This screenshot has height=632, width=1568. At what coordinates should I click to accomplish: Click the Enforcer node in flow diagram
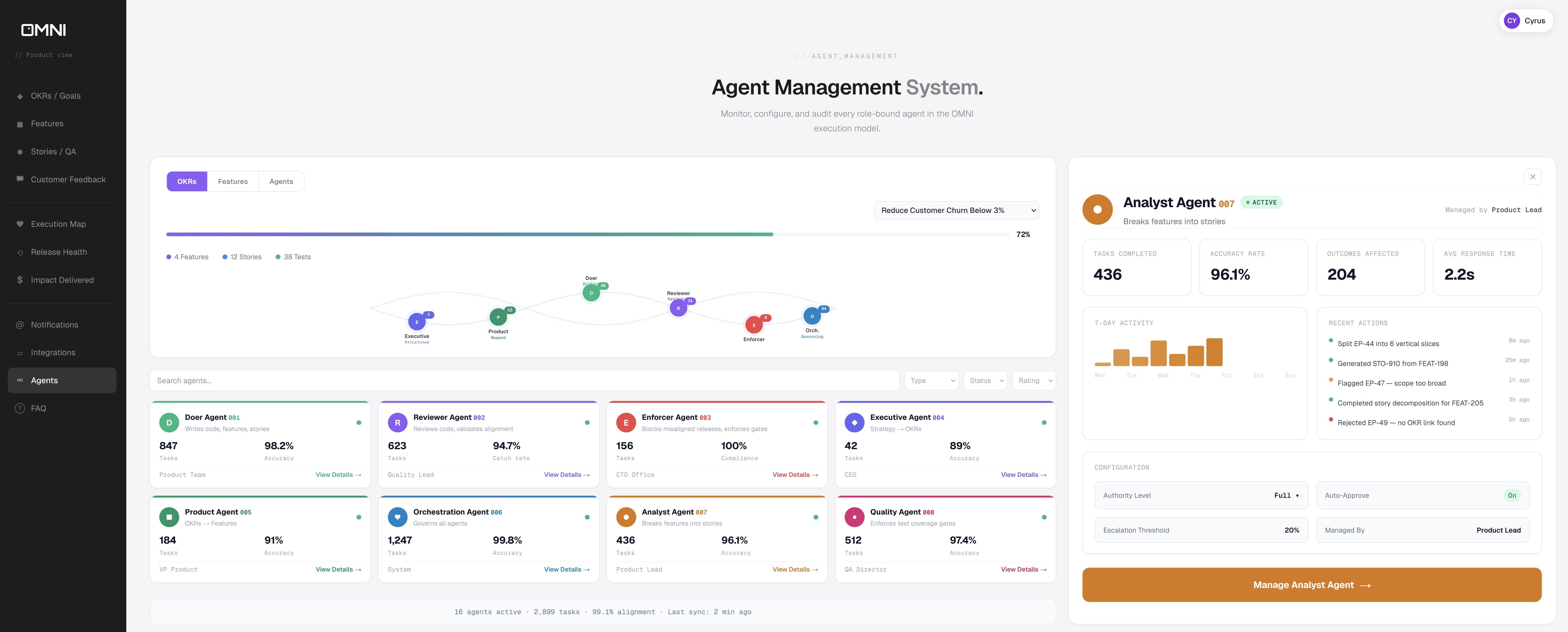(754, 325)
